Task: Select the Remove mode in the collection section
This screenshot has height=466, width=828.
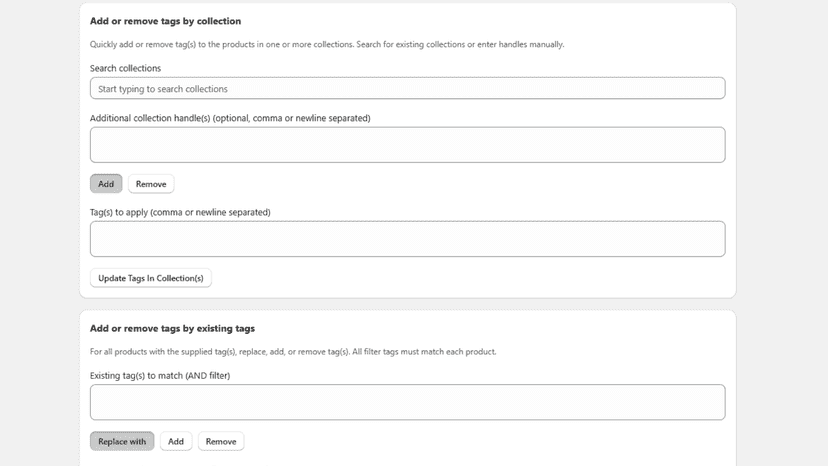Action: click(151, 184)
